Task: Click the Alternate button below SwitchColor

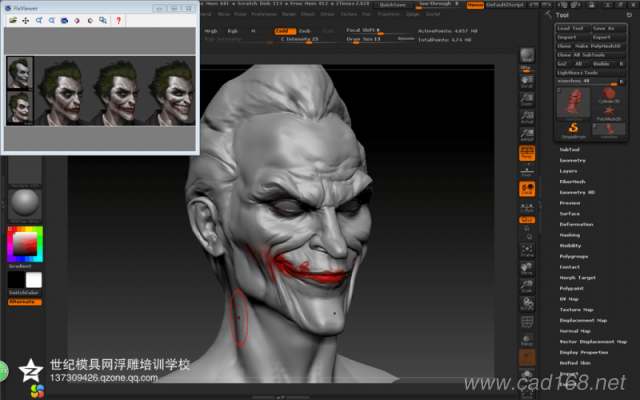Action: pos(24,302)
